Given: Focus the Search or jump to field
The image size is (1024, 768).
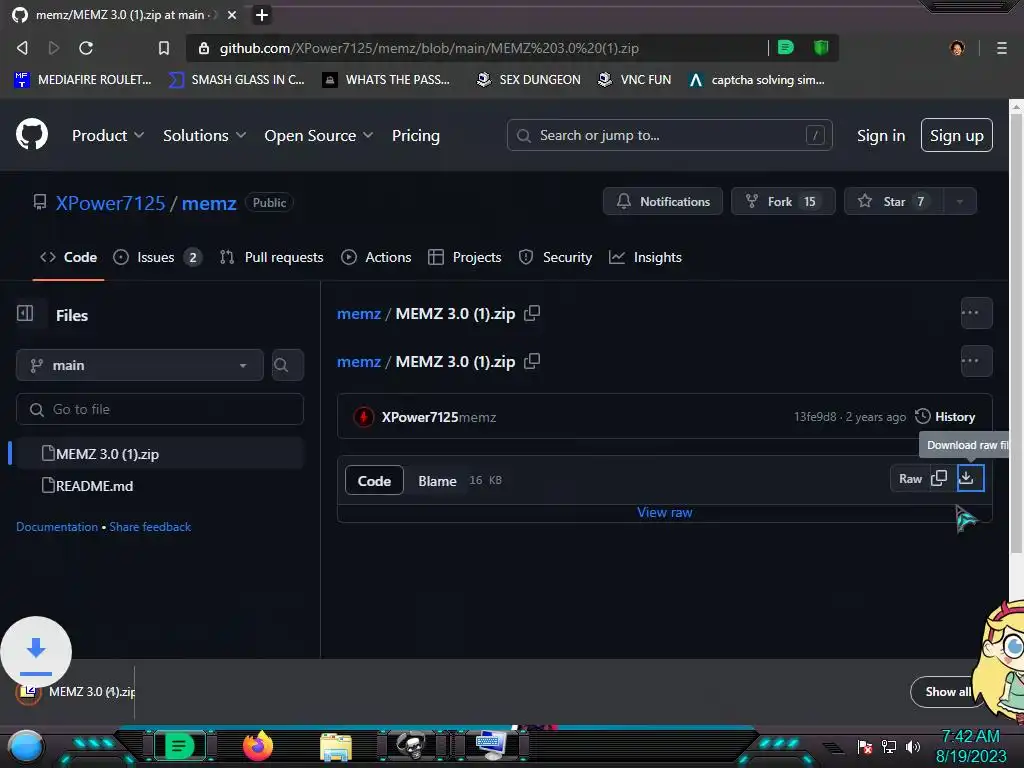Looking at the screenshot, I should coord(669,135).
